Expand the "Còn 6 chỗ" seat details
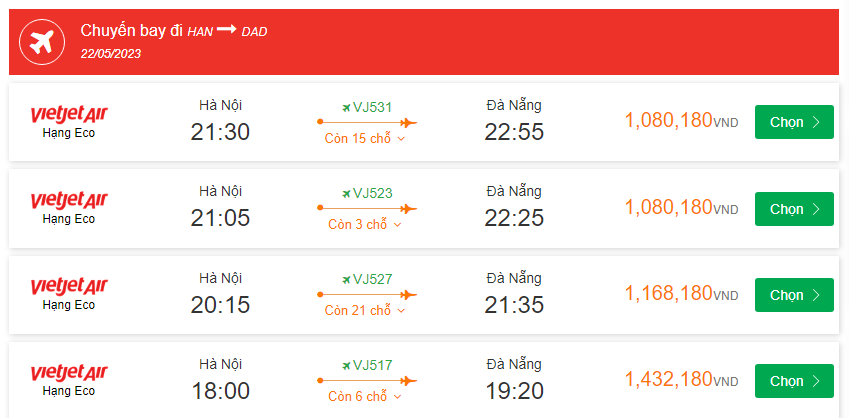Screen dimensions: 849x418 point(365,397)
